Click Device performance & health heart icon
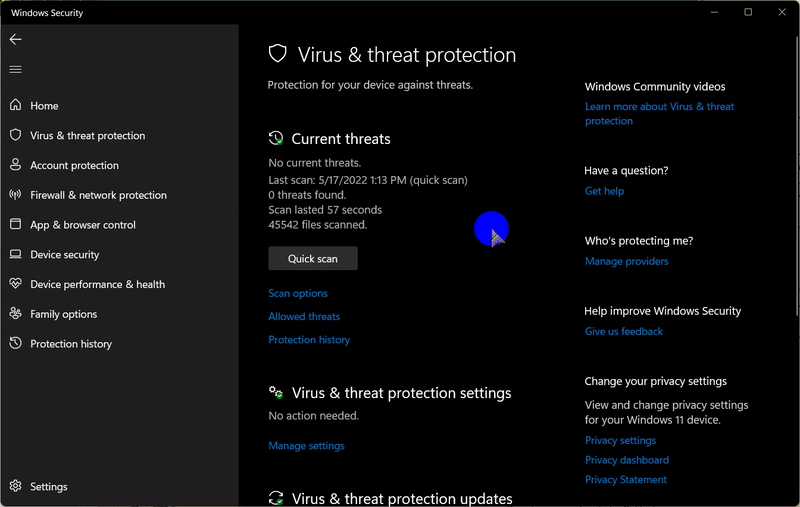The image size is (800, 507). click(15, 284)
